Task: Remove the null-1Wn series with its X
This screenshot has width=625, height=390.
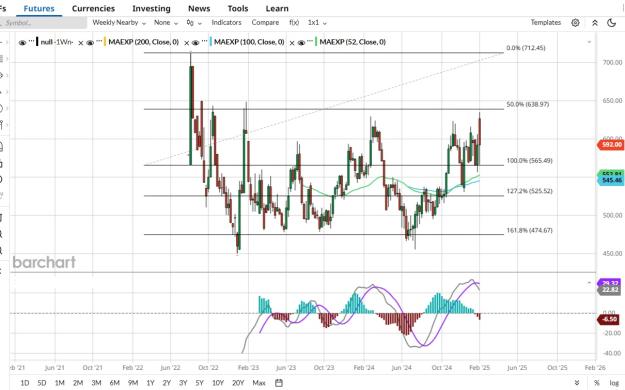Action: (x=81, y=43)
